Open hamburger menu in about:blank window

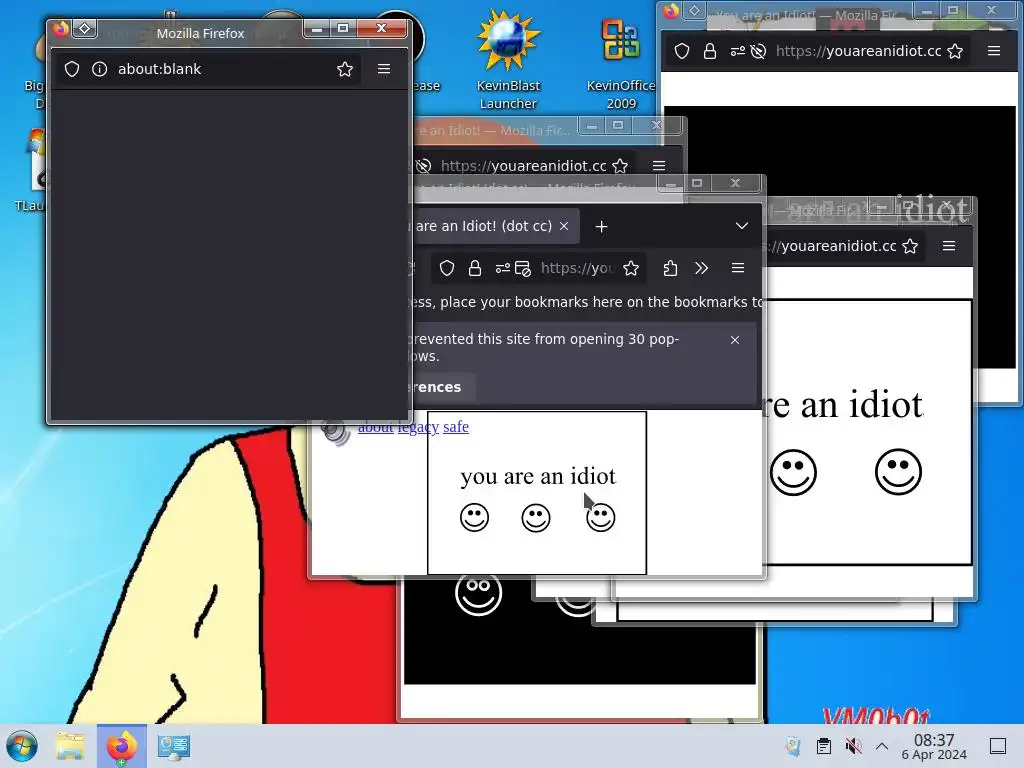pos(384,69)
